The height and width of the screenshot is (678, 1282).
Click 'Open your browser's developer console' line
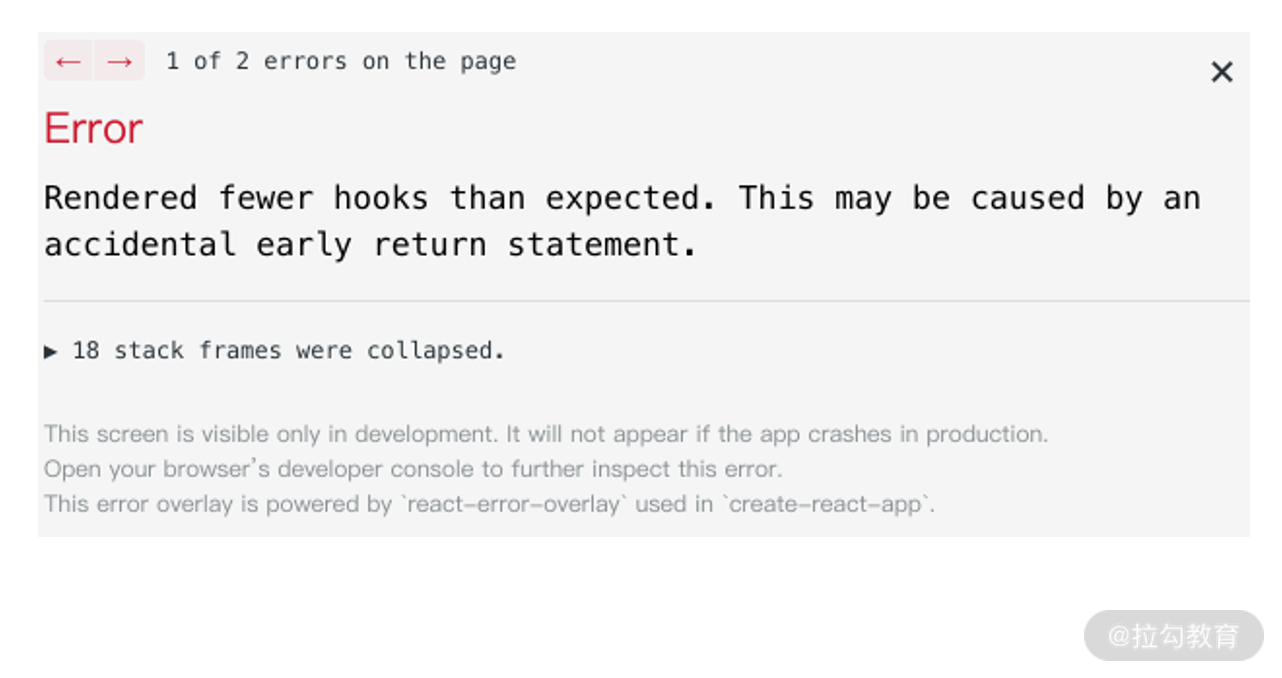point(412,468)
